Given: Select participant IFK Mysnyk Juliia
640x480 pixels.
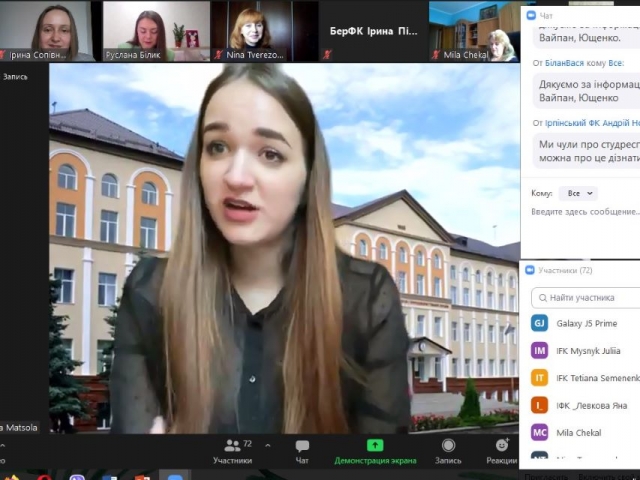Looking at the screenshot, I should 585,351.
